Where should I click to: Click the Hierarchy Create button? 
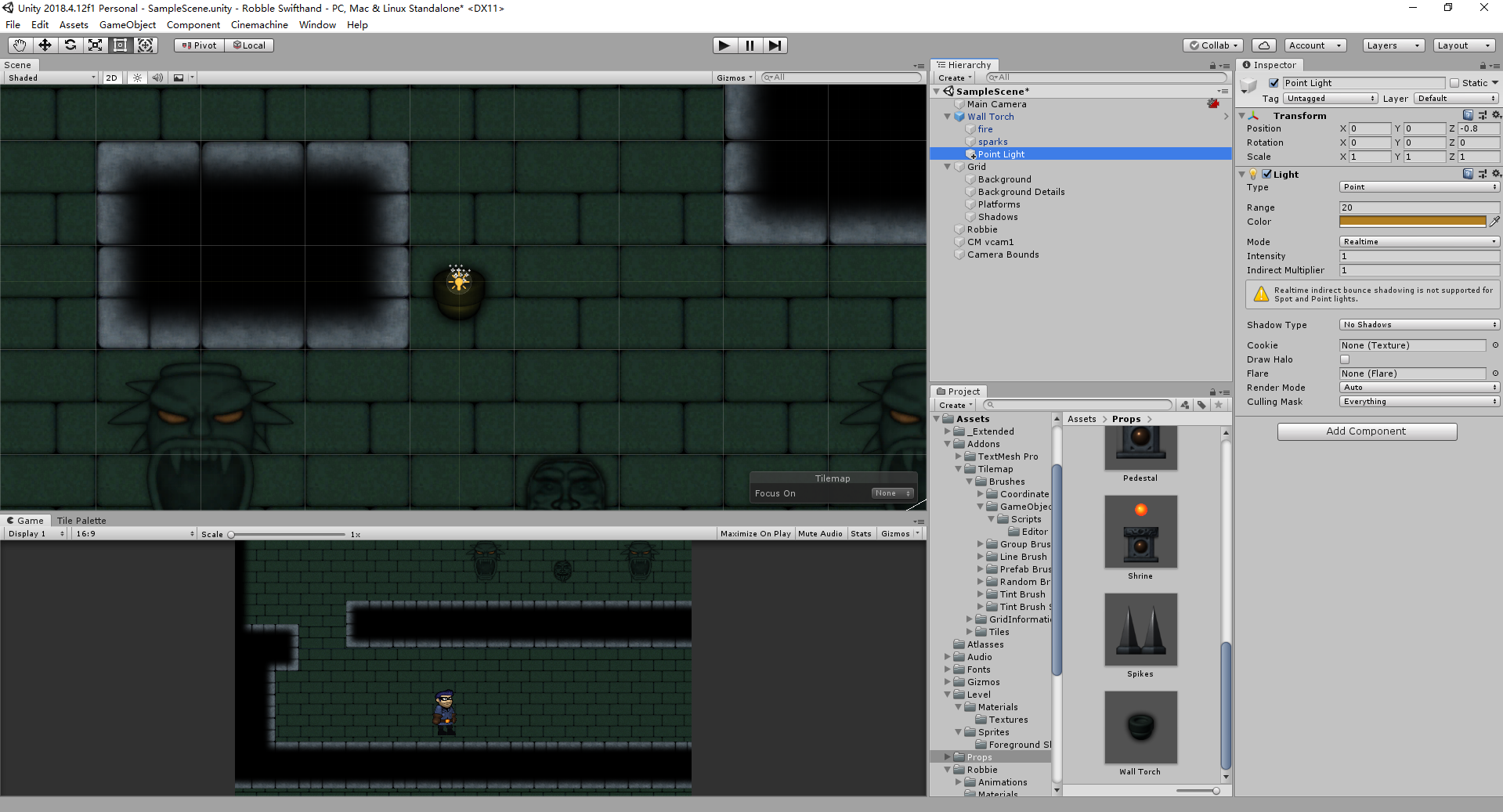click(955, 78)
